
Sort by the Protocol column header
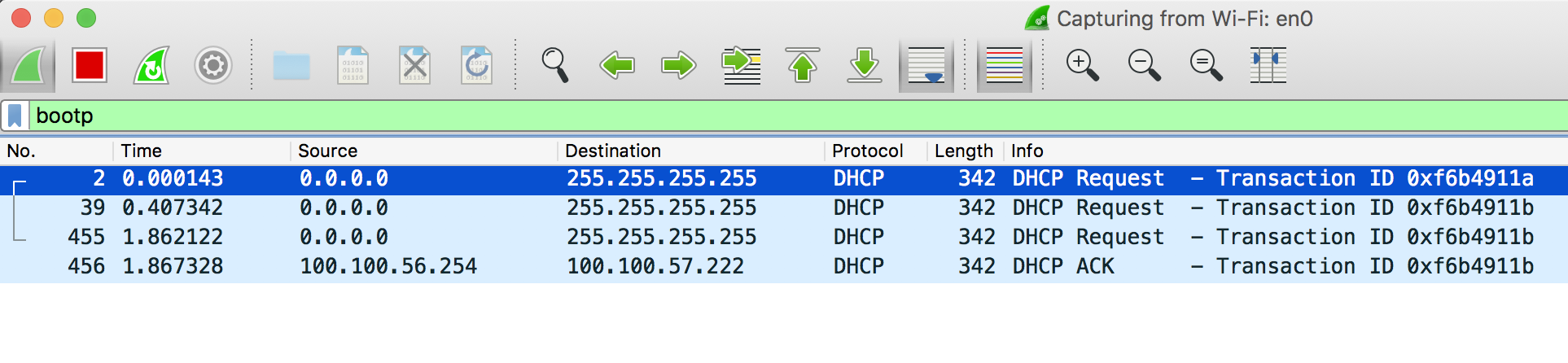(876, 151)
